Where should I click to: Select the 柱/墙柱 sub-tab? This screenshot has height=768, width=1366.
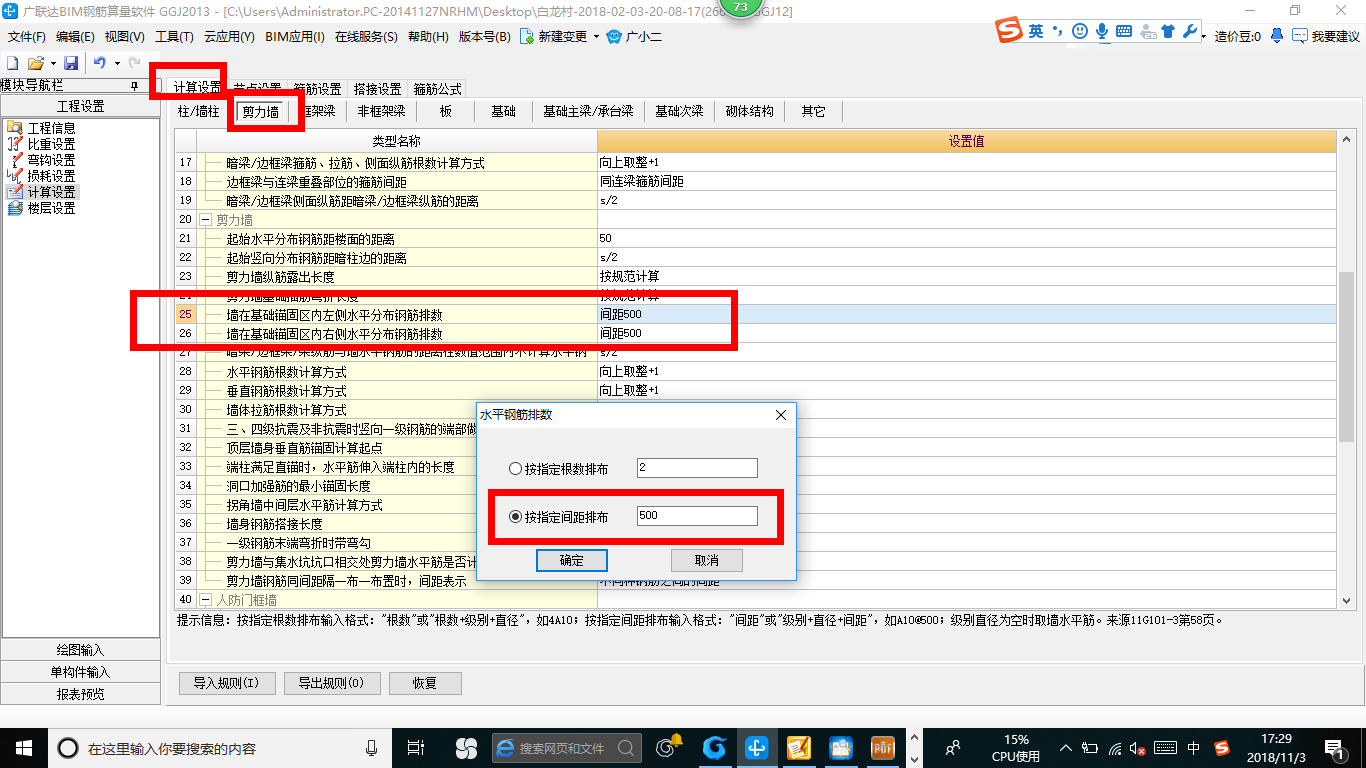pos(198,112)
